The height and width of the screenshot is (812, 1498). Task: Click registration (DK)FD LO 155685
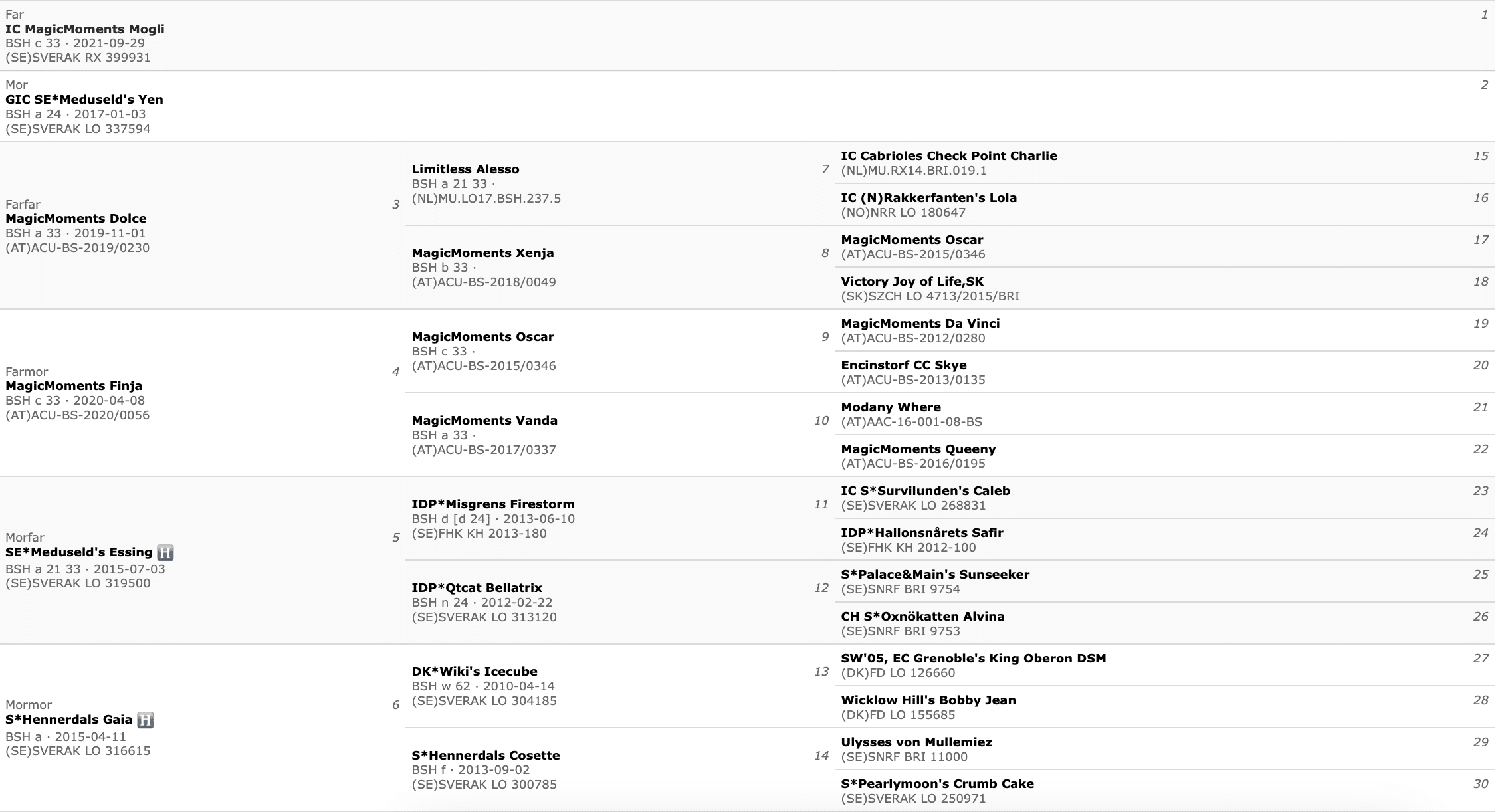pyautogui.click(x=898, y=715)
